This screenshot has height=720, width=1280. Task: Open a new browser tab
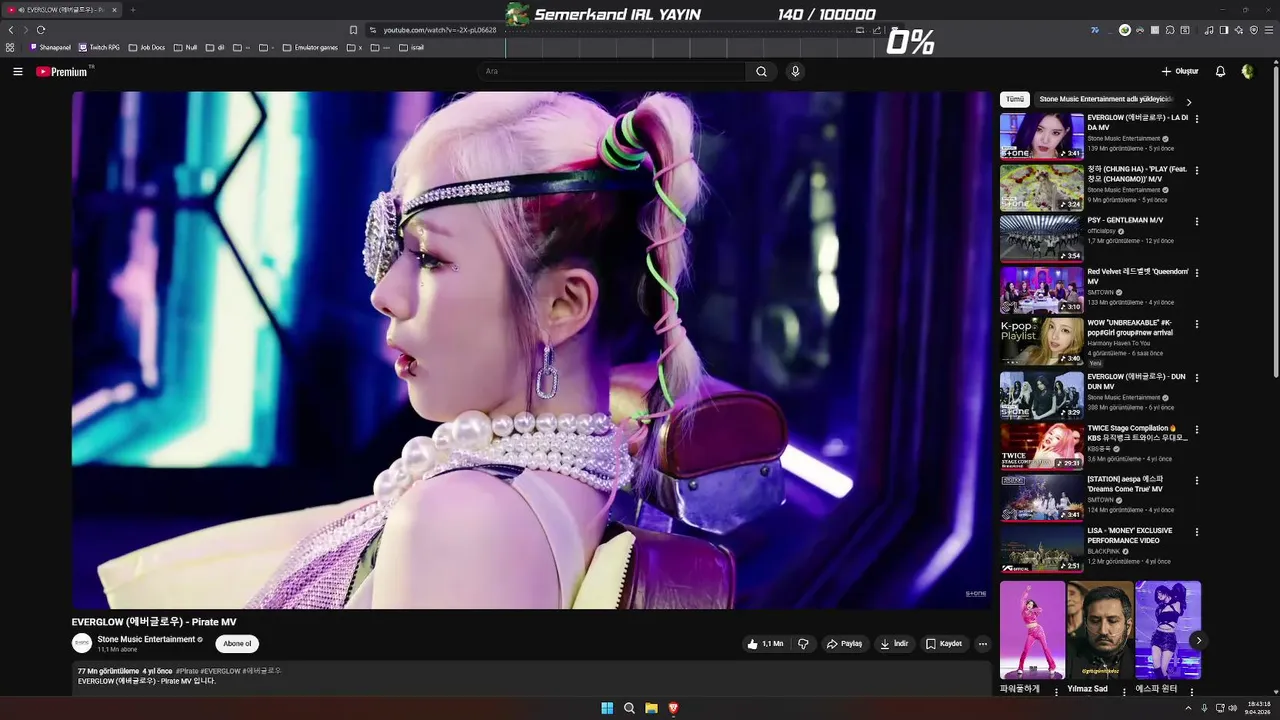click(132, 10)
